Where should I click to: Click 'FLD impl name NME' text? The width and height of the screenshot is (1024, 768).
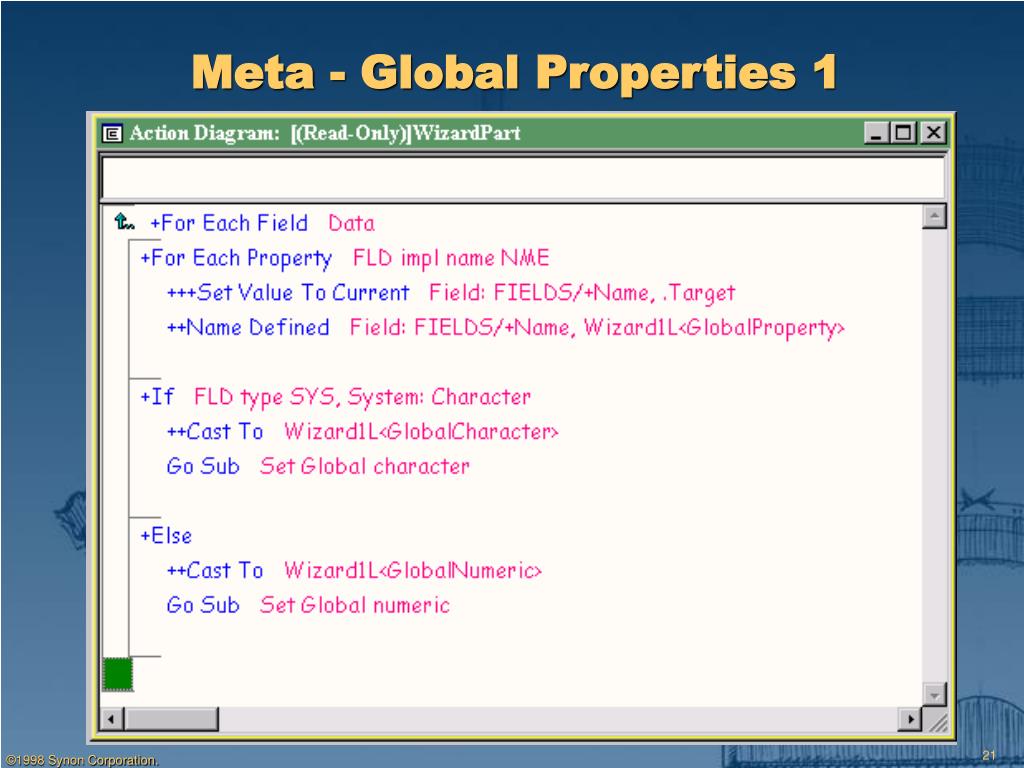[x=451, y=259]
